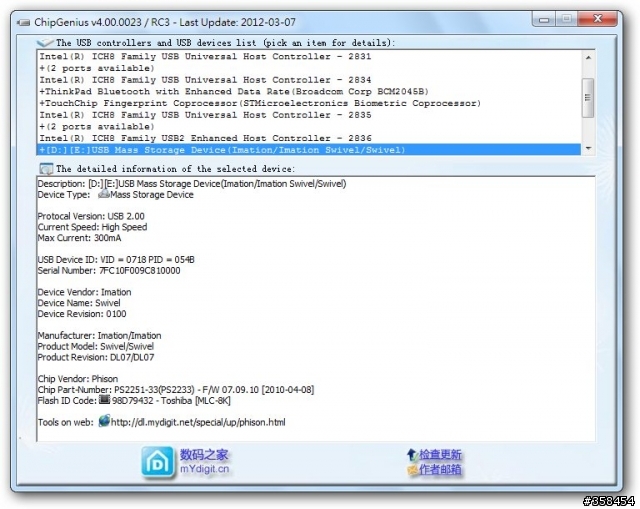Click the Product Model: Swivel/Swivel line
This screenshot has width=640, height=509.
[96, 347]
